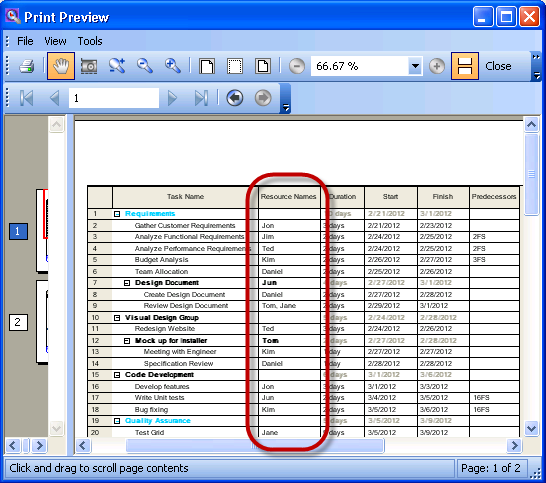
Task: Click the Resource Names column header
Action: click(289, 197)
